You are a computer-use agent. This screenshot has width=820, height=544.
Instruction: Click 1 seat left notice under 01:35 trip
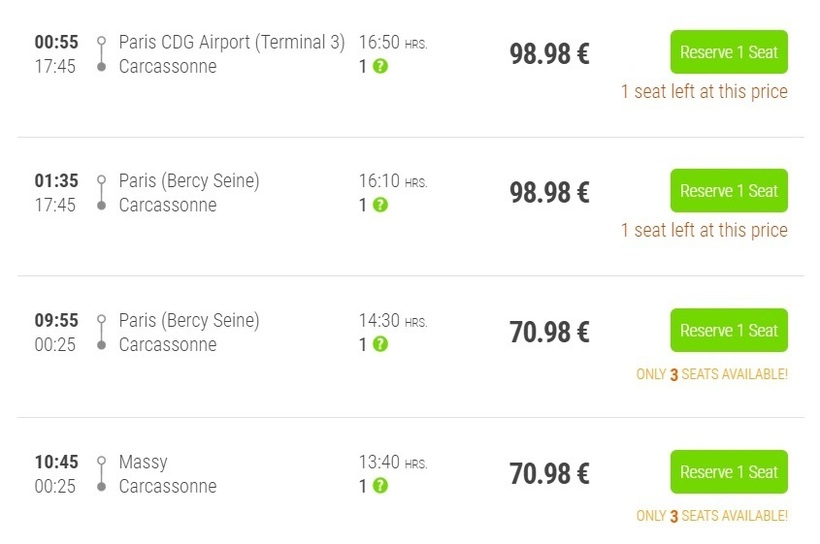(704, 230)
